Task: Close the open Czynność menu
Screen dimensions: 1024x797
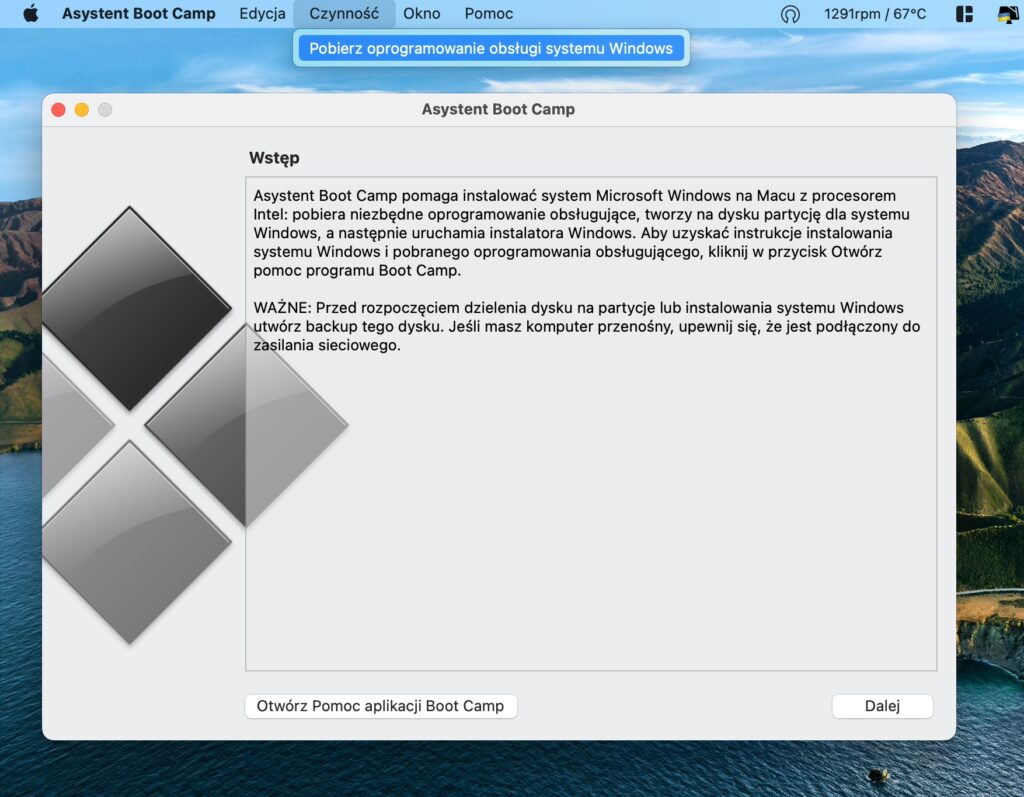Action: (344, 14)
